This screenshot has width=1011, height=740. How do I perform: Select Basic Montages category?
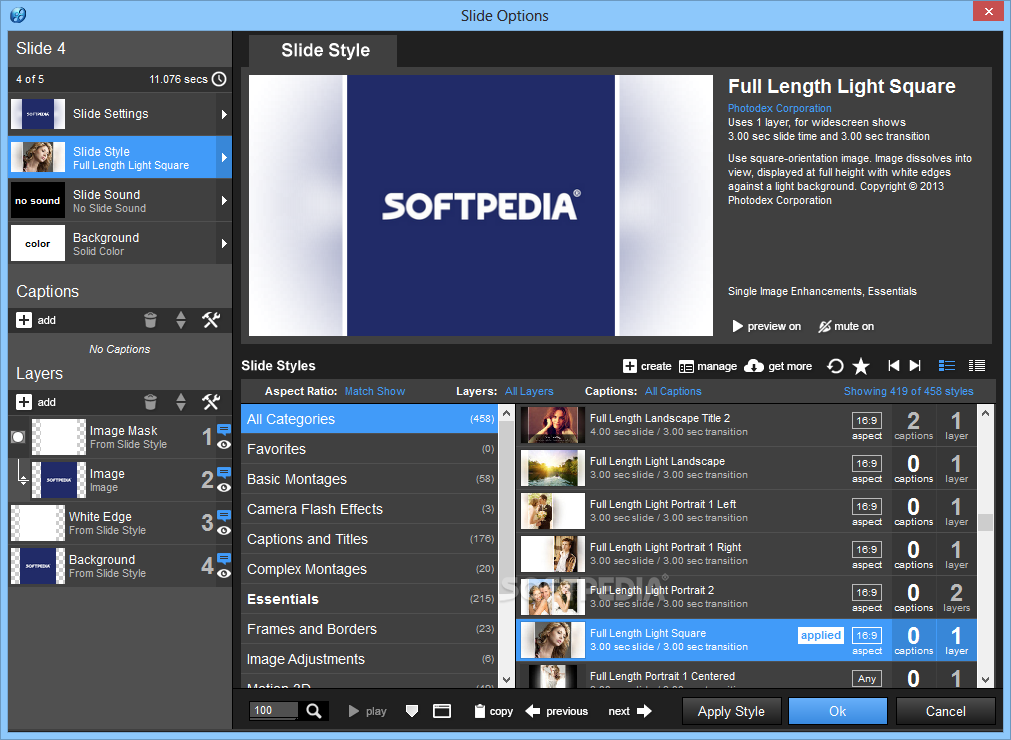tap(369, 479)
